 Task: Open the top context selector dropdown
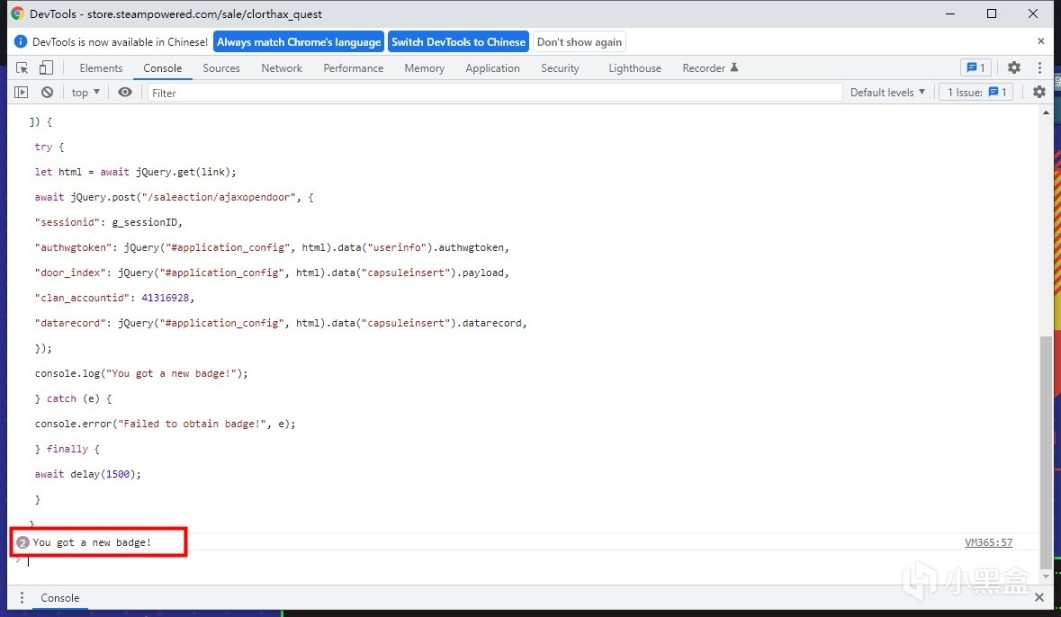[85, 93]
